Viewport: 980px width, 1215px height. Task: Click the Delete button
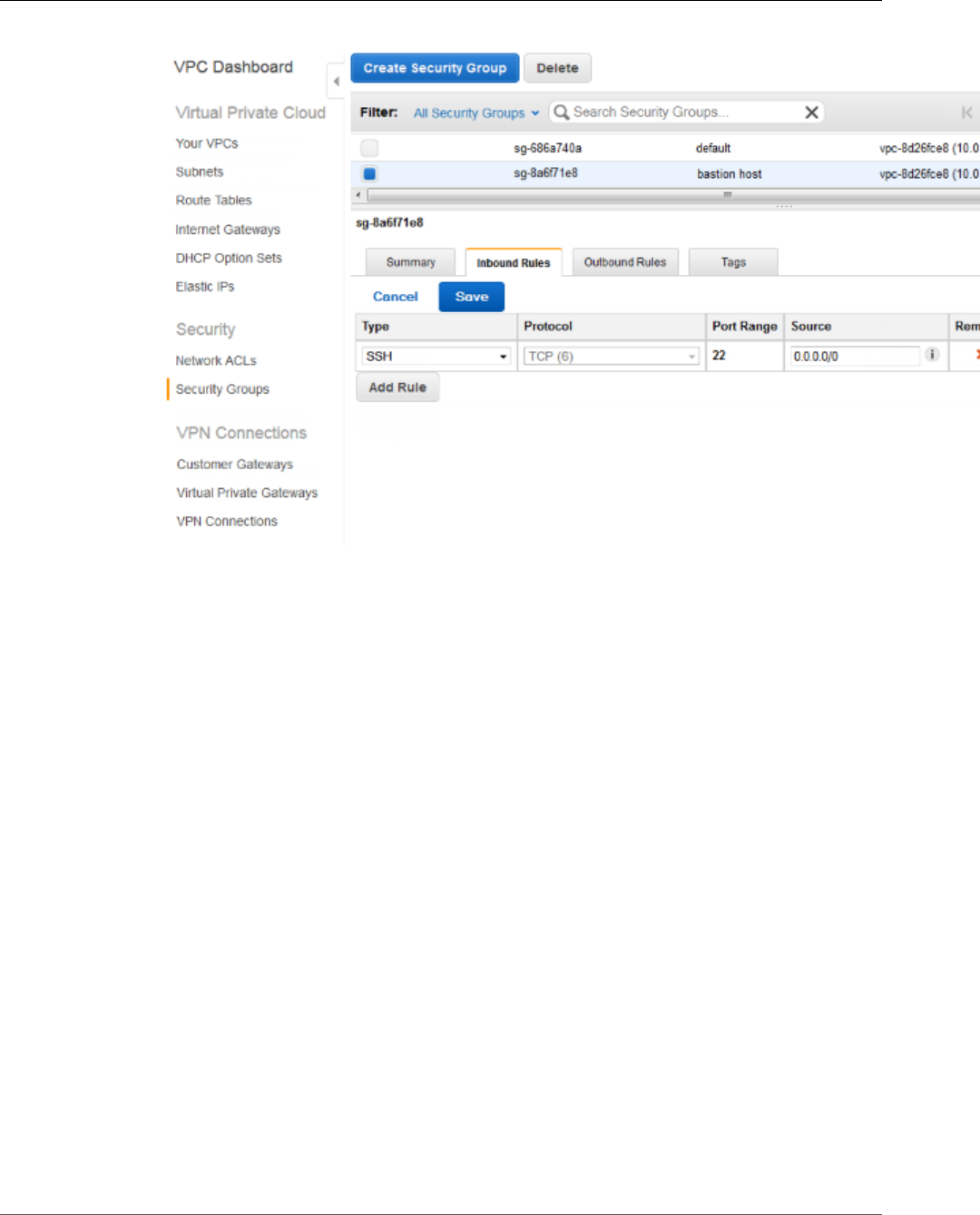pyautogui.click(x=557, y=68)
